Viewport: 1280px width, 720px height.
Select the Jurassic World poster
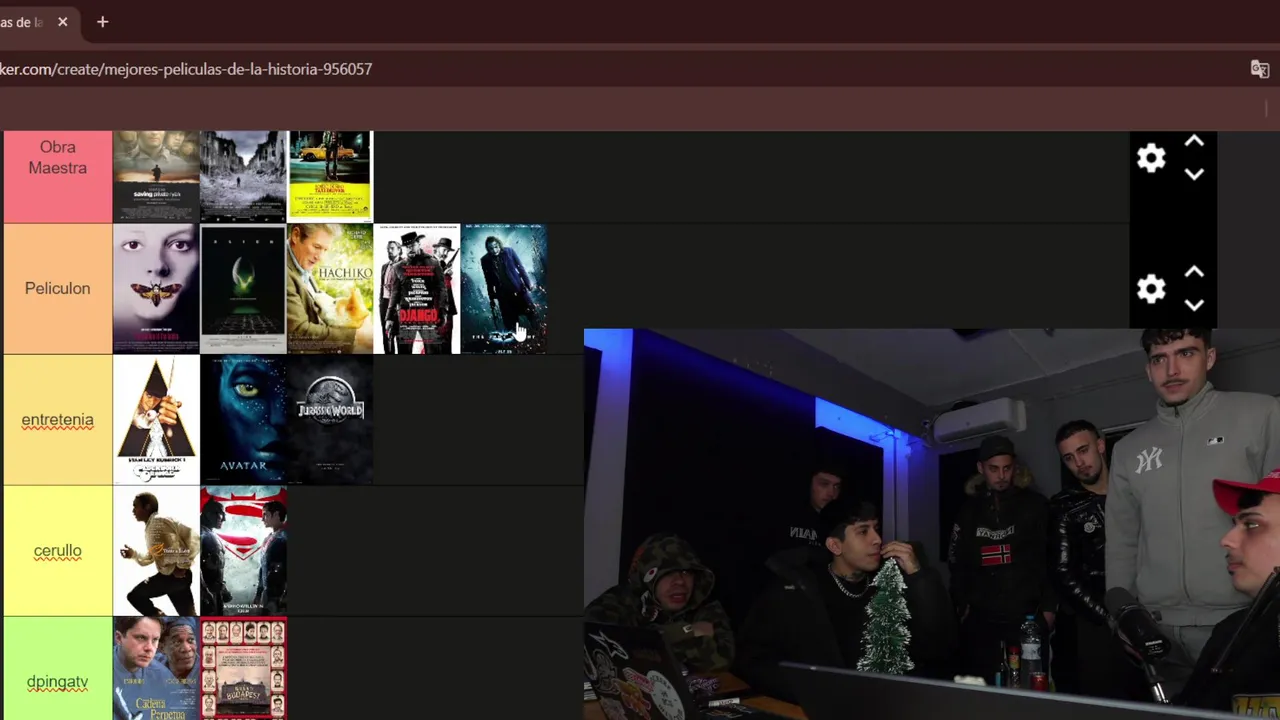(330, 420)
